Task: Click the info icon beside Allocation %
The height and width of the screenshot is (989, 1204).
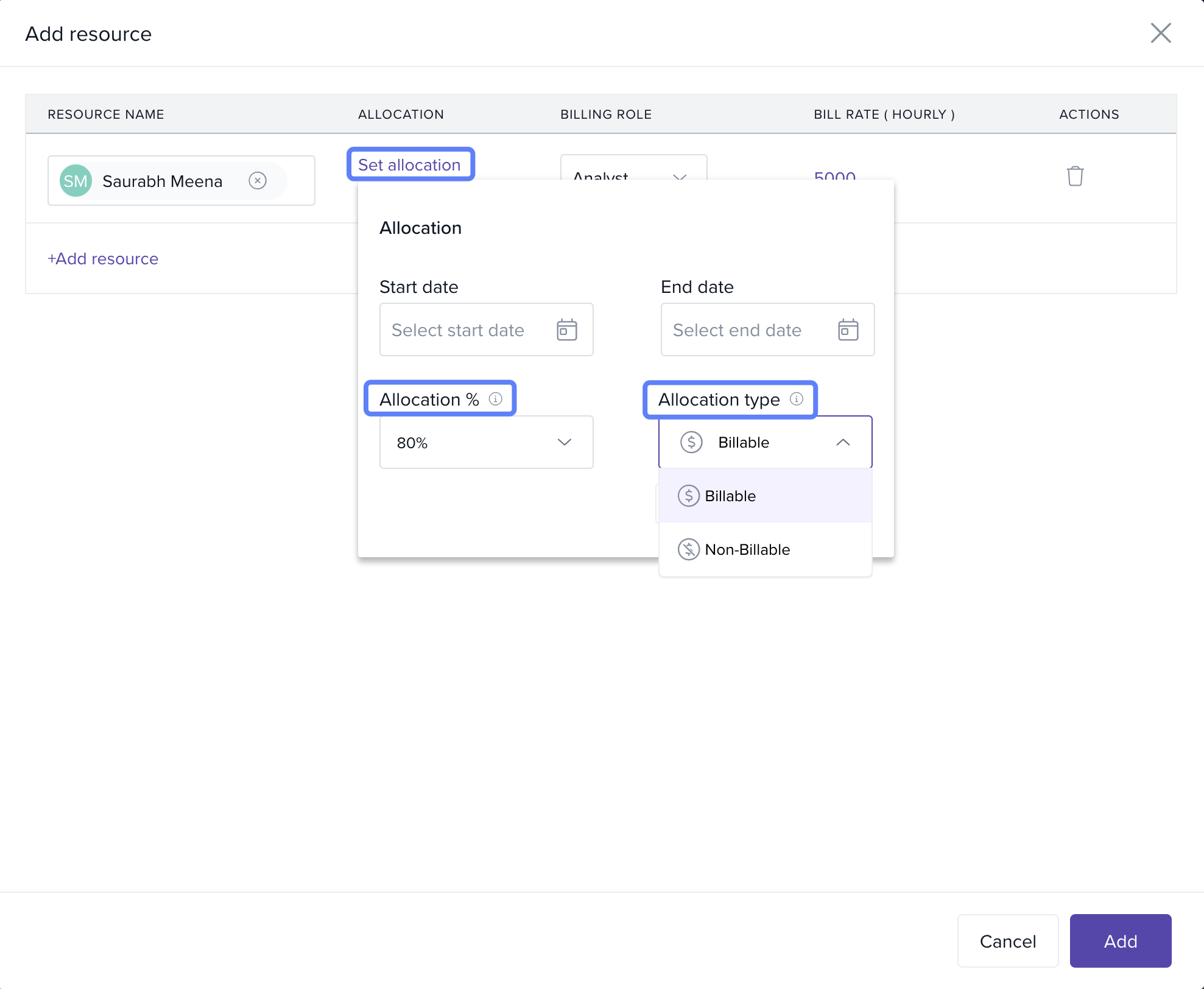Action: [x=496, y=399]
